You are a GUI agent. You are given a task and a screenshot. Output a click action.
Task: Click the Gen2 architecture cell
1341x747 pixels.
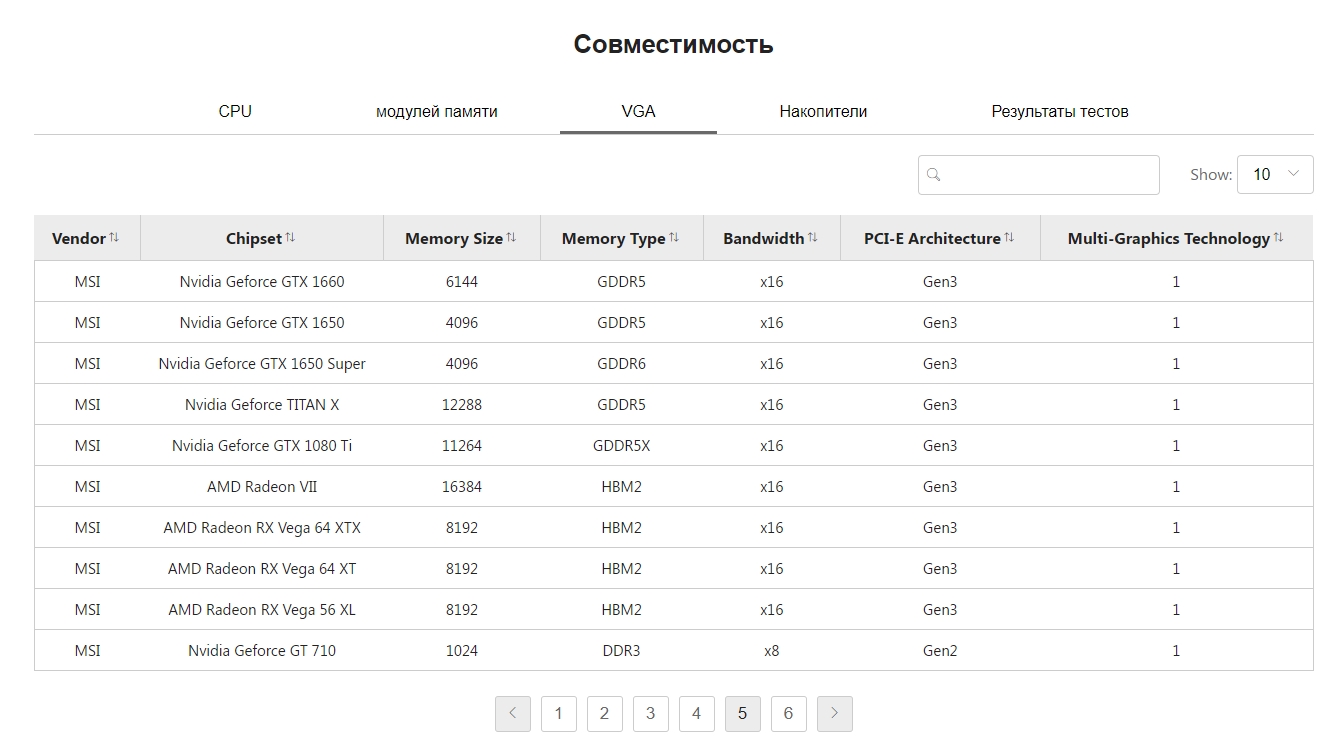pos(940,651)
